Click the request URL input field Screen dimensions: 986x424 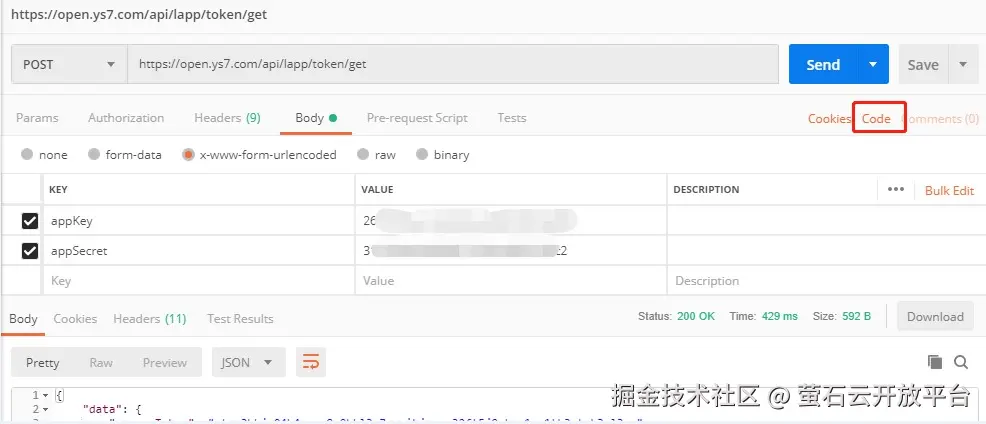[453, 64]
